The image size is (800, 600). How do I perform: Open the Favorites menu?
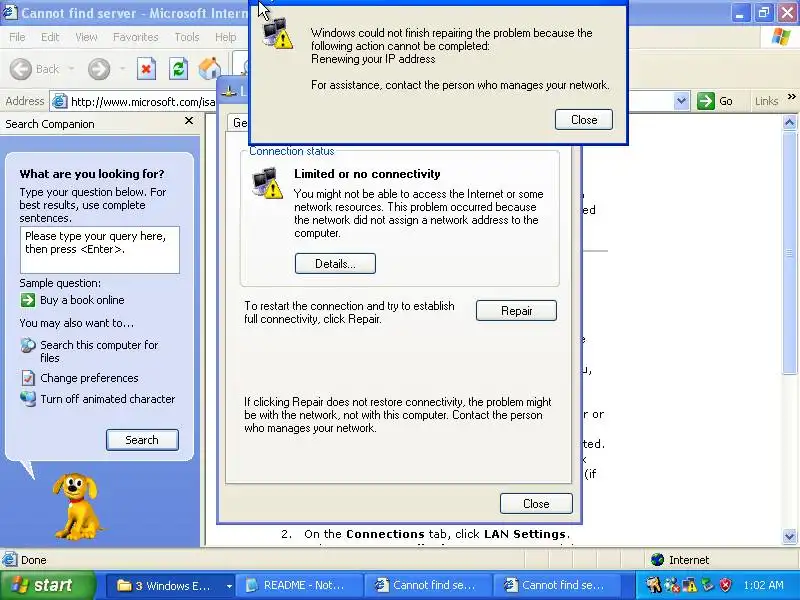point(136,37)
